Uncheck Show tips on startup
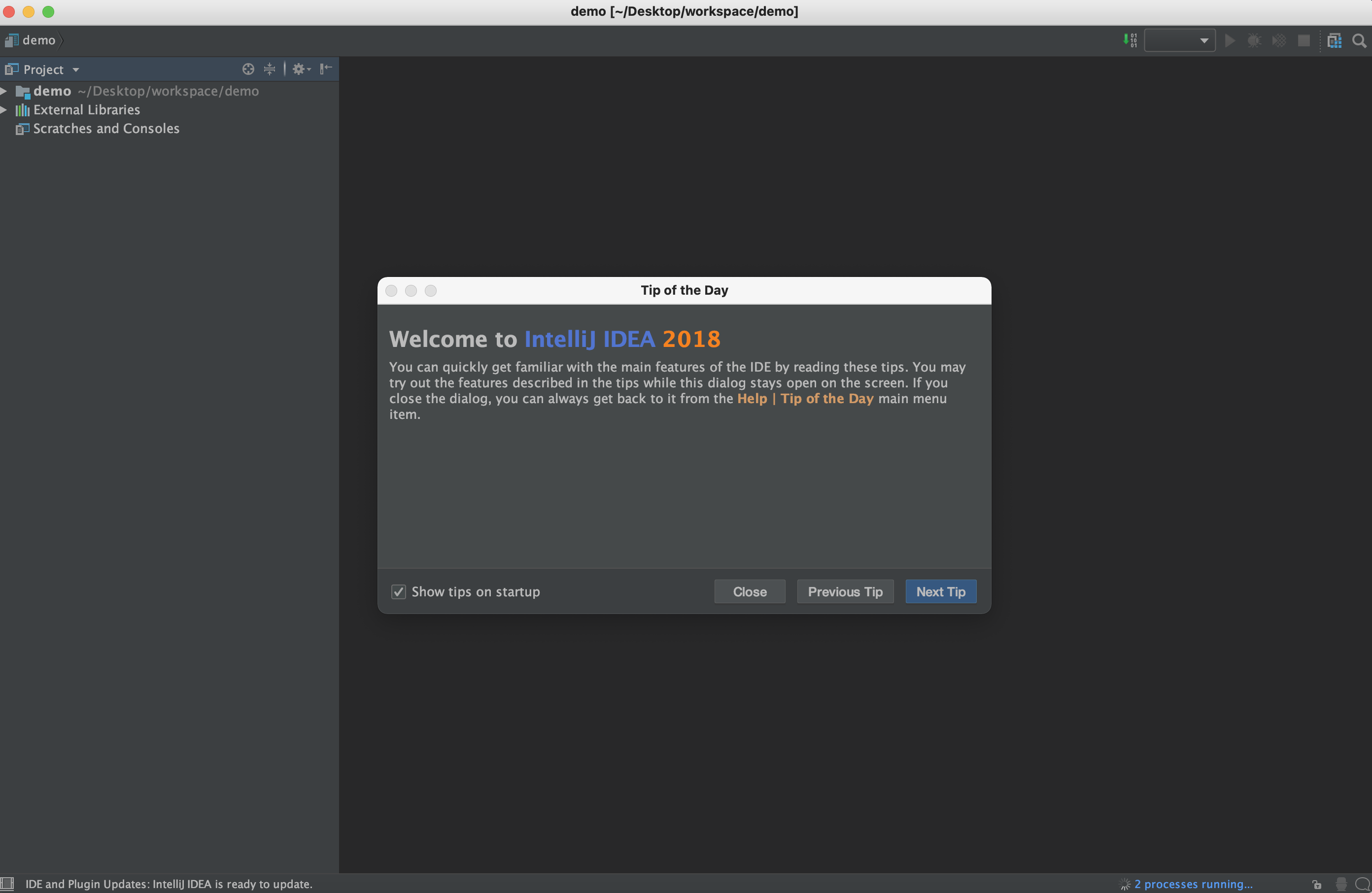This screenshot has width=1372, height=893. [x=398, y=592]
